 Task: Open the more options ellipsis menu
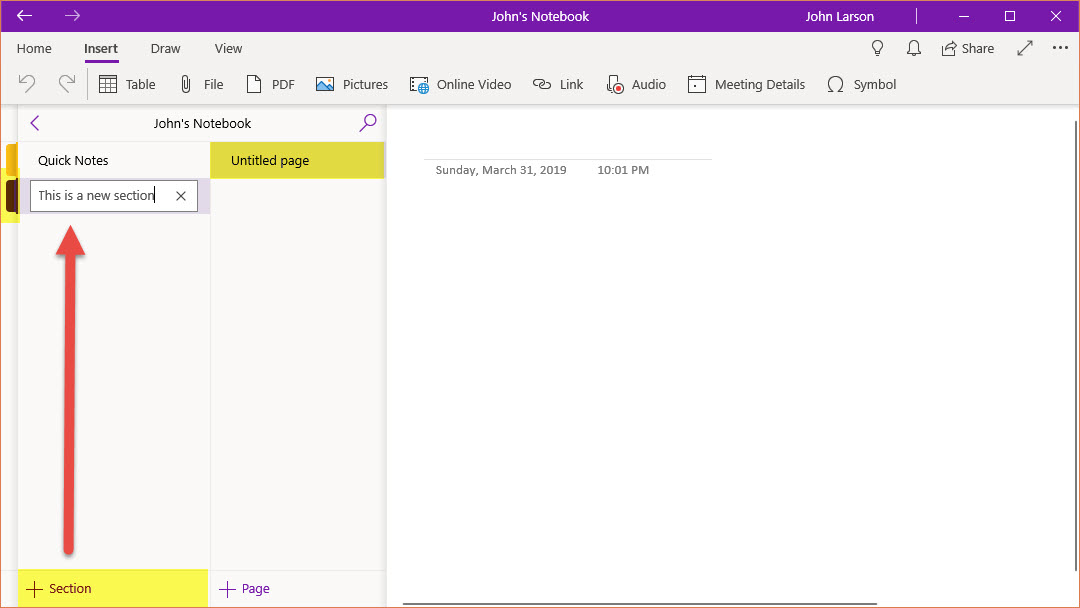tap(1060, 48)
